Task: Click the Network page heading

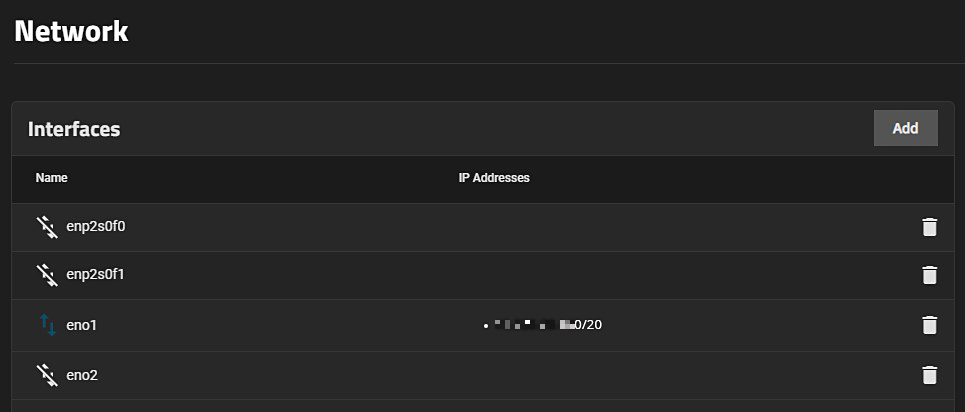Action: (x=71, y=31)
